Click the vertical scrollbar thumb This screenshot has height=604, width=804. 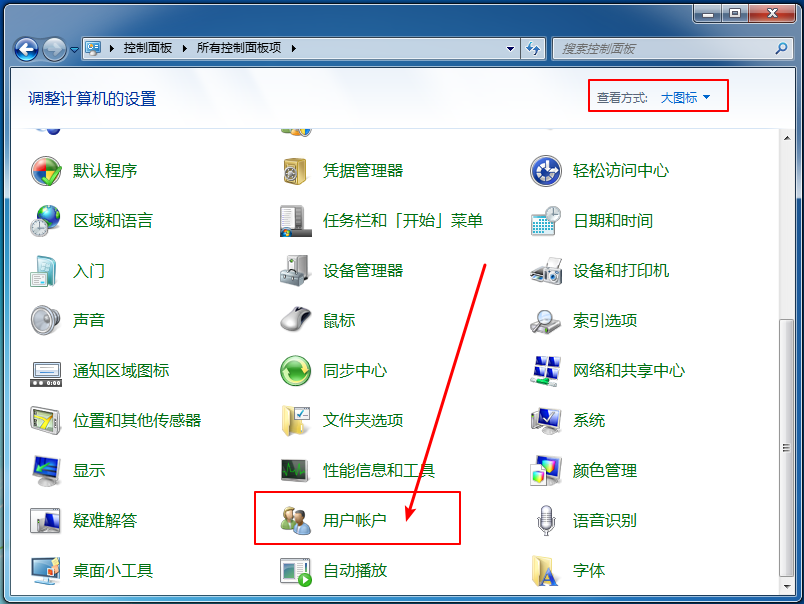[x=786, y=450]
